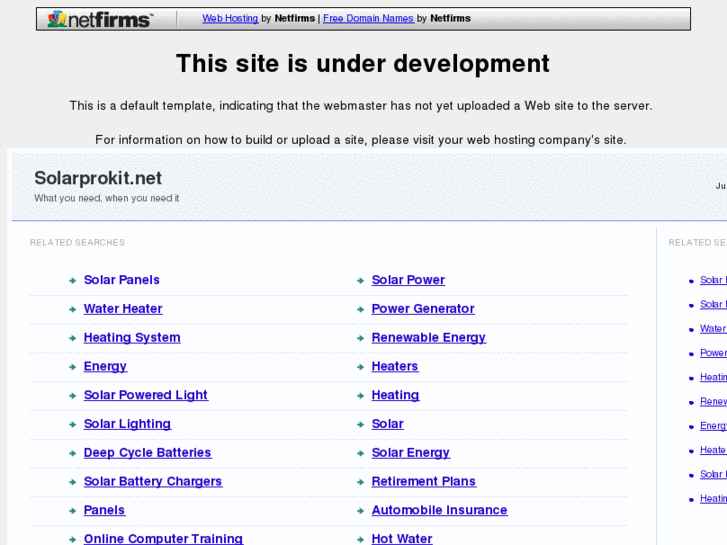Open the Panels related search link
The width and height of the screenshot is (727, 545).
[x=104, y=510]
